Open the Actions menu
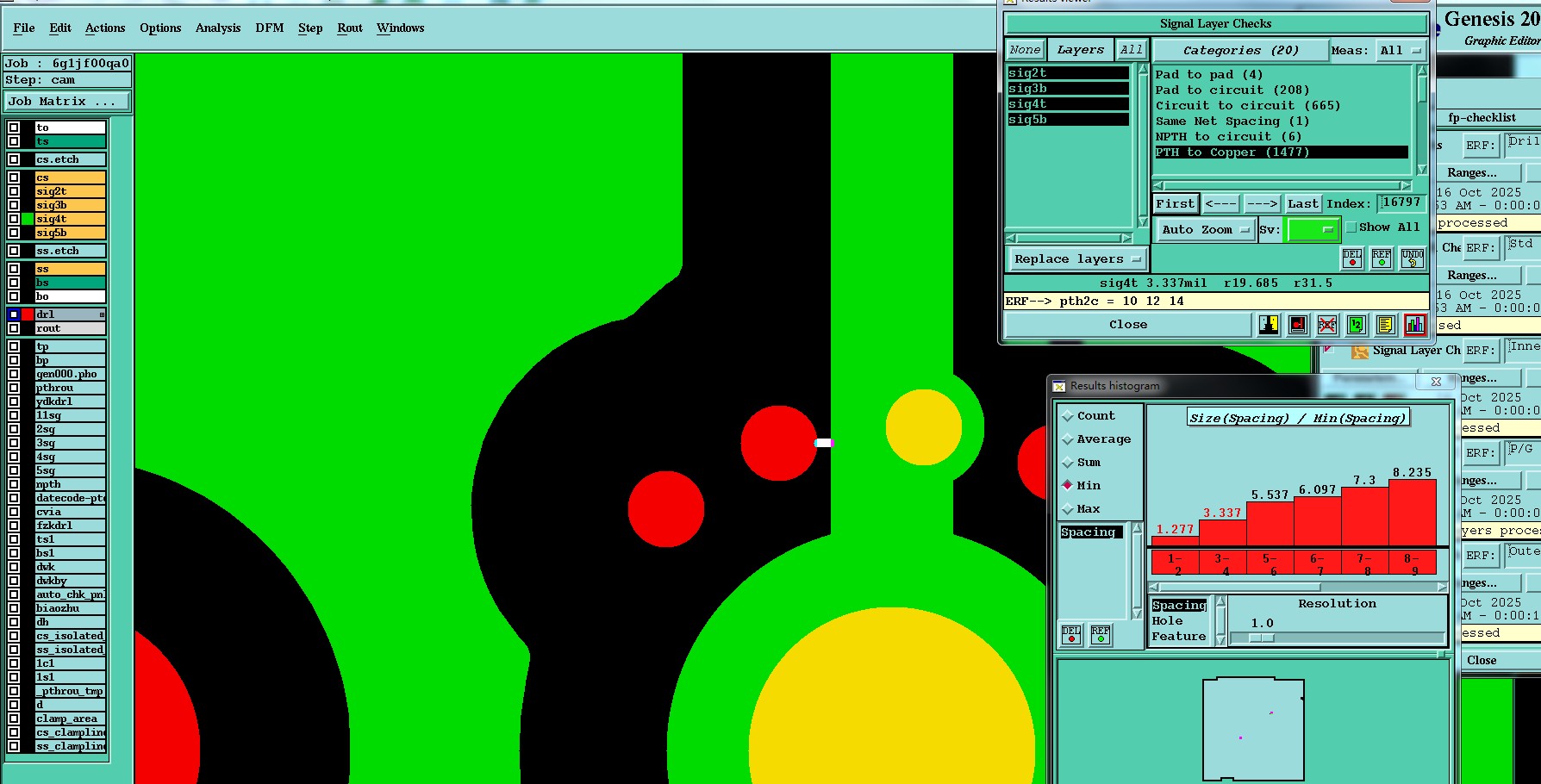 pos(105,28)
